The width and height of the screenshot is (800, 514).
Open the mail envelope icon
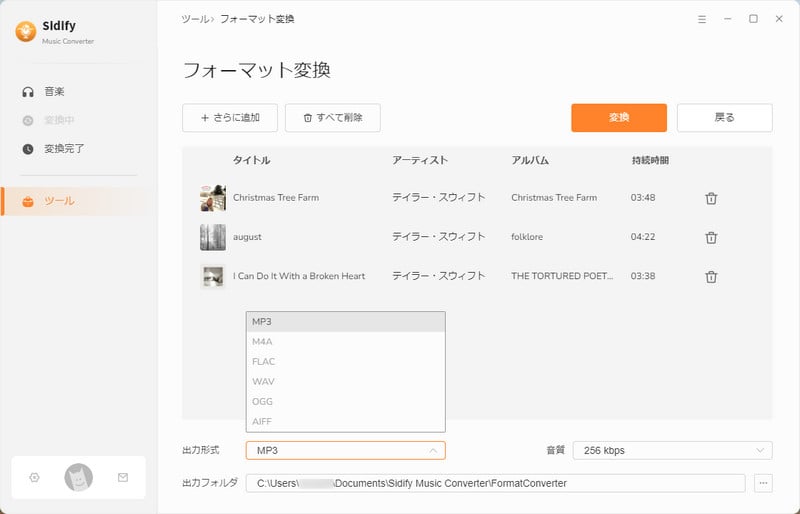click(123, 477)
